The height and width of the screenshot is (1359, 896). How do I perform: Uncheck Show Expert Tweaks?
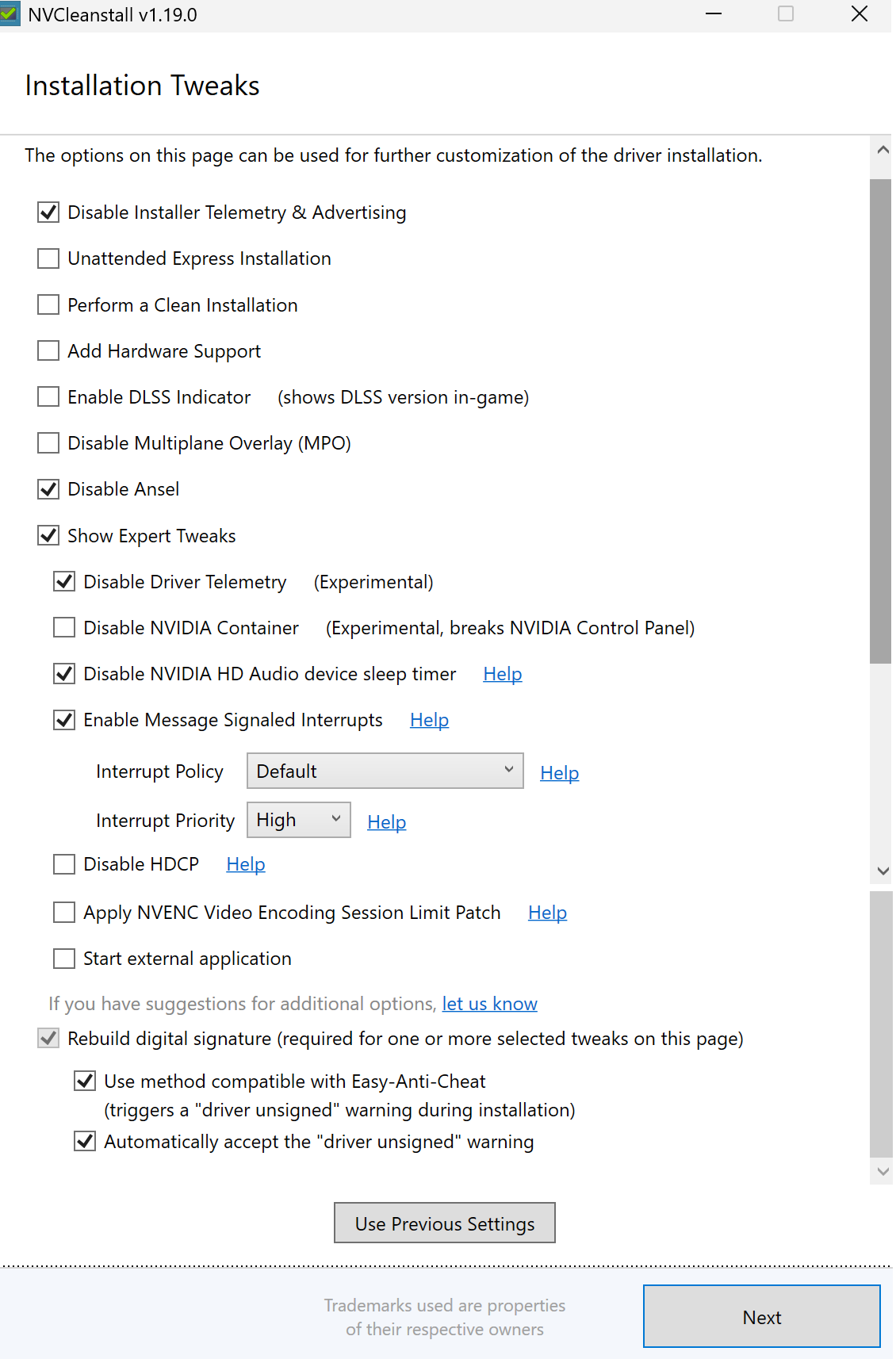click(48, 535)
